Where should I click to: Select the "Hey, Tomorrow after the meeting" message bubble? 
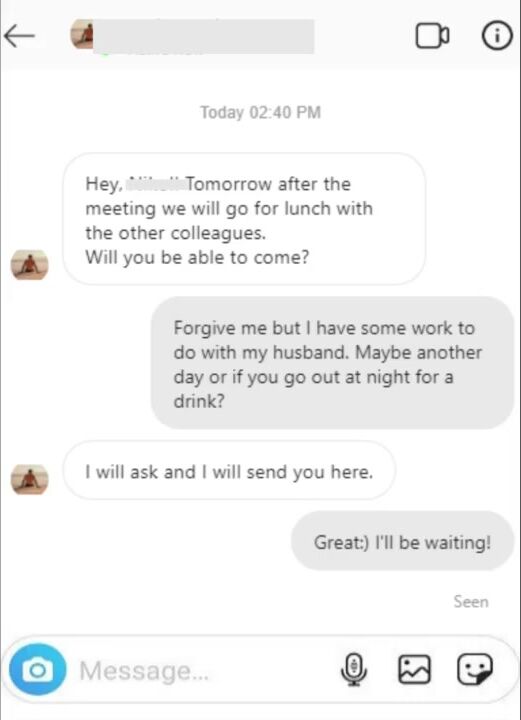tap(244, 219)
